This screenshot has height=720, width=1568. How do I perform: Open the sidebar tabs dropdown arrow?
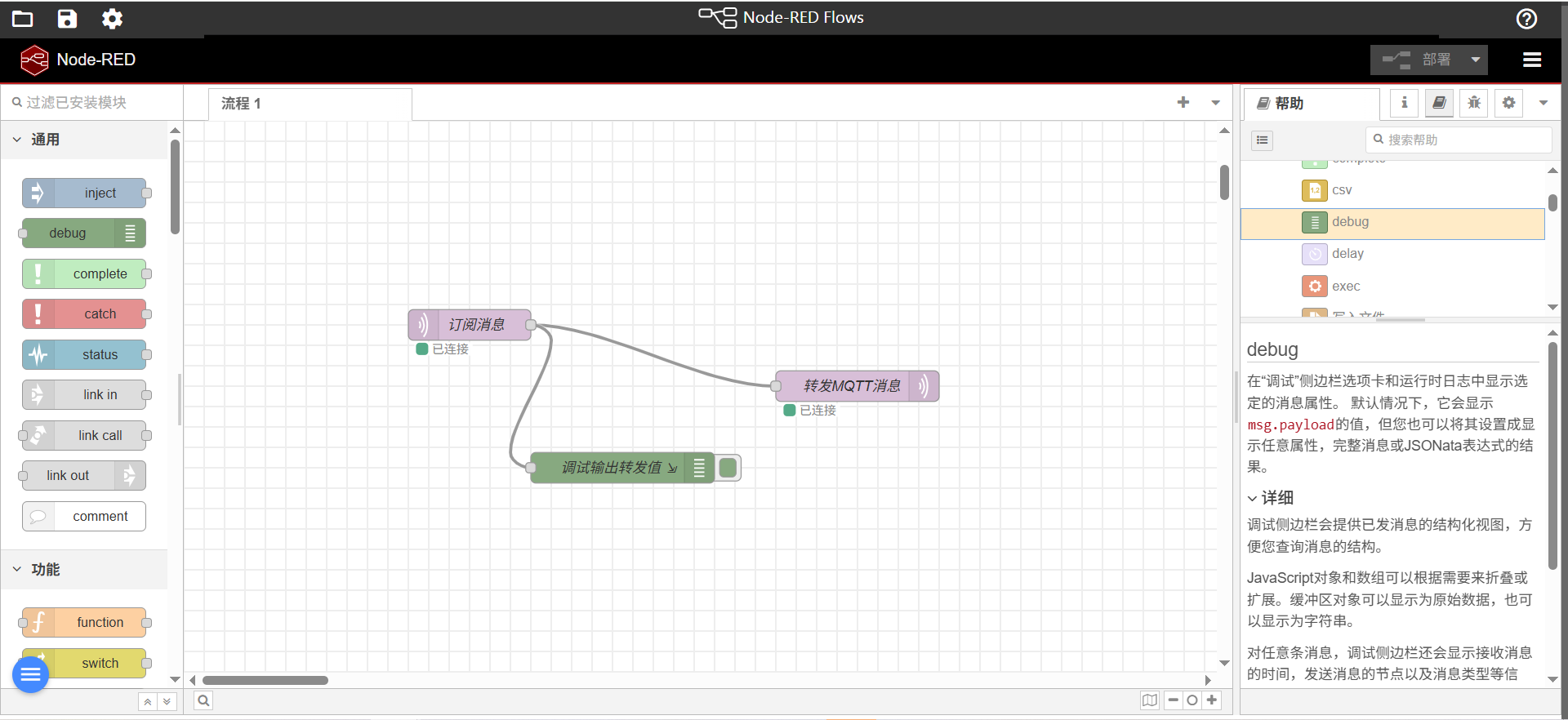(1543, 103)
